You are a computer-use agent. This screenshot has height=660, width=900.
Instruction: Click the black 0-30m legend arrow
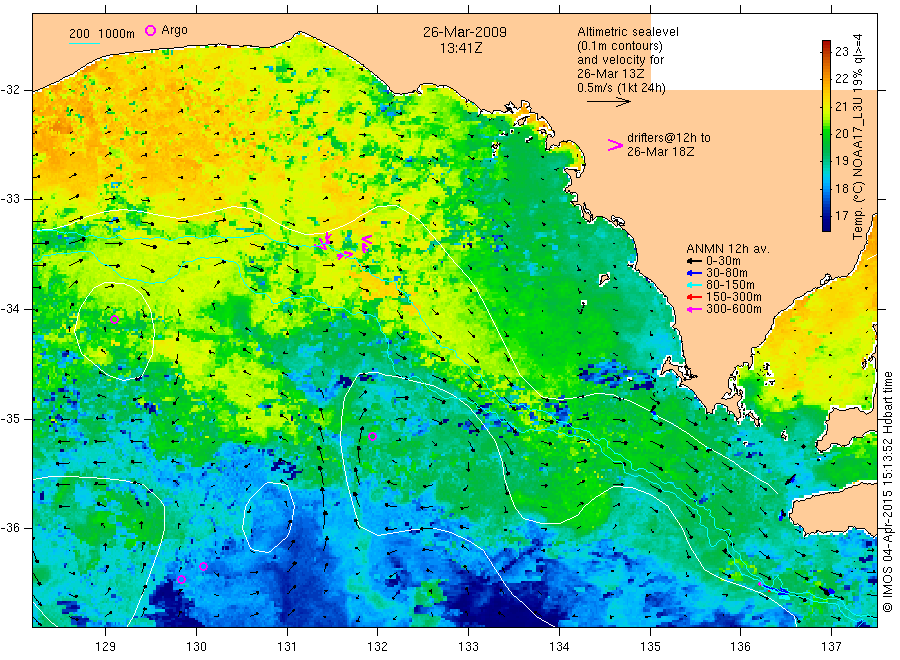[x=695, y=261]
